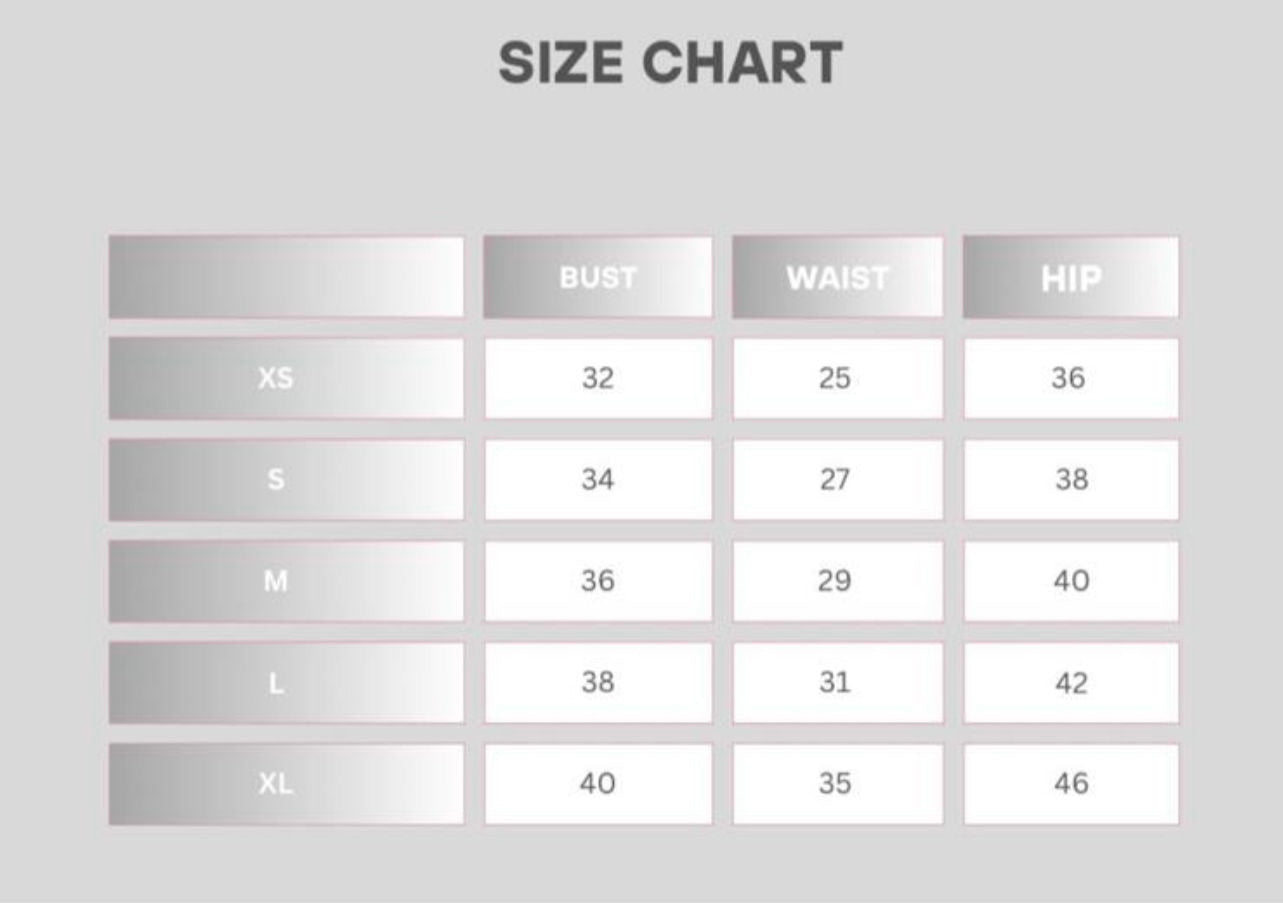Click the XL waist value 35
Viewport: 1283px width, 903px height.
(835, 784)
